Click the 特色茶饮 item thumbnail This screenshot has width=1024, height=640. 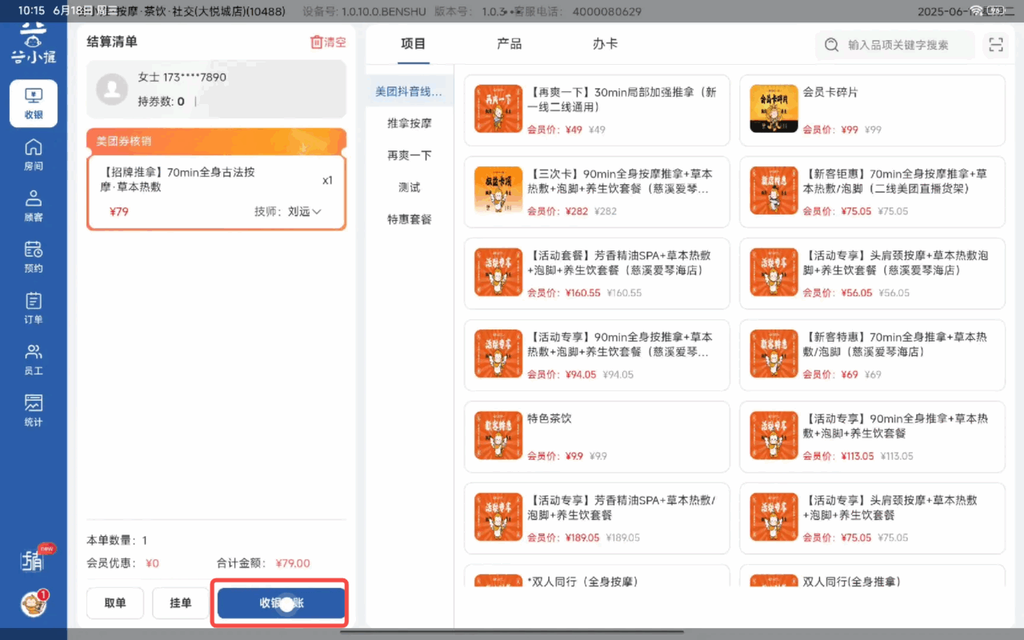point(498,435)
